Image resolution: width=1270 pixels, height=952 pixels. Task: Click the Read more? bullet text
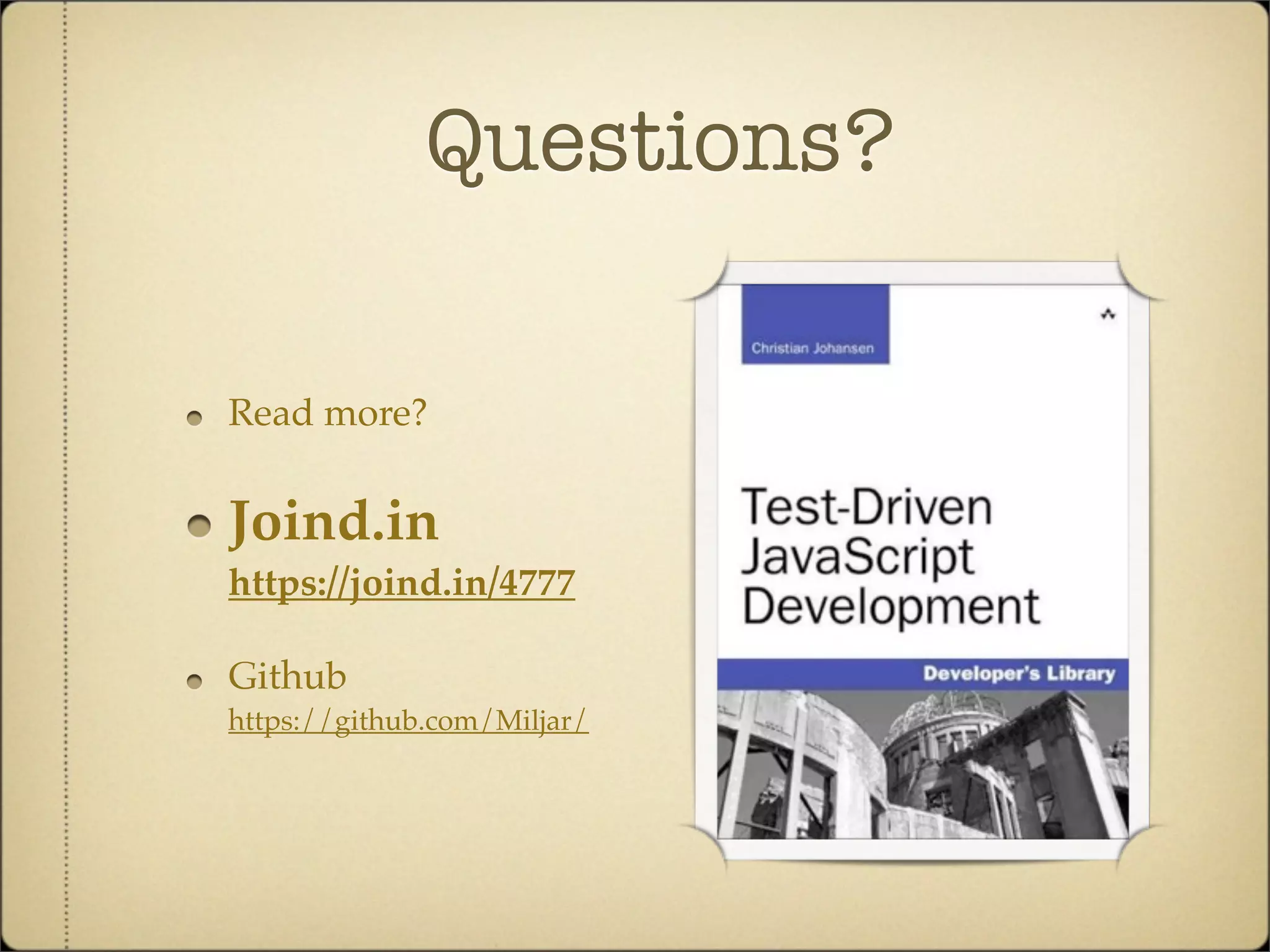coord(327,413)
